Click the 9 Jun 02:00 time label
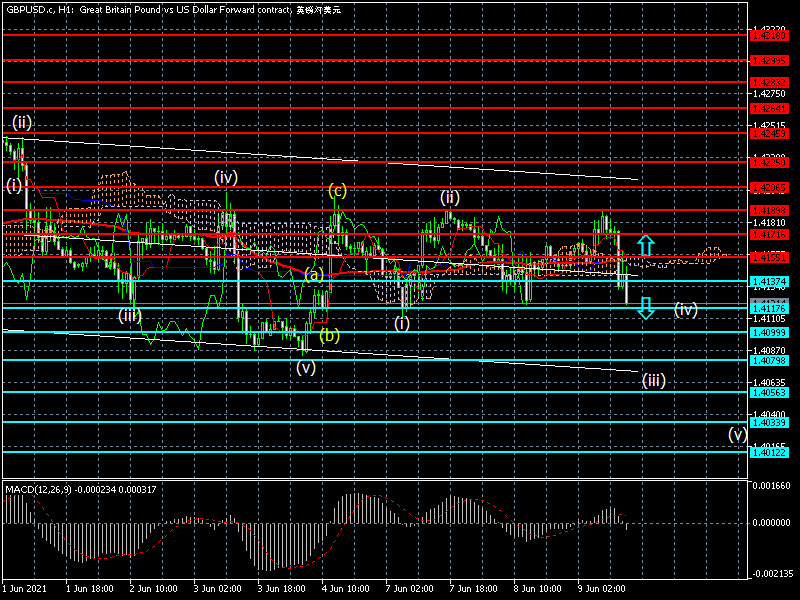 (602, 591)
